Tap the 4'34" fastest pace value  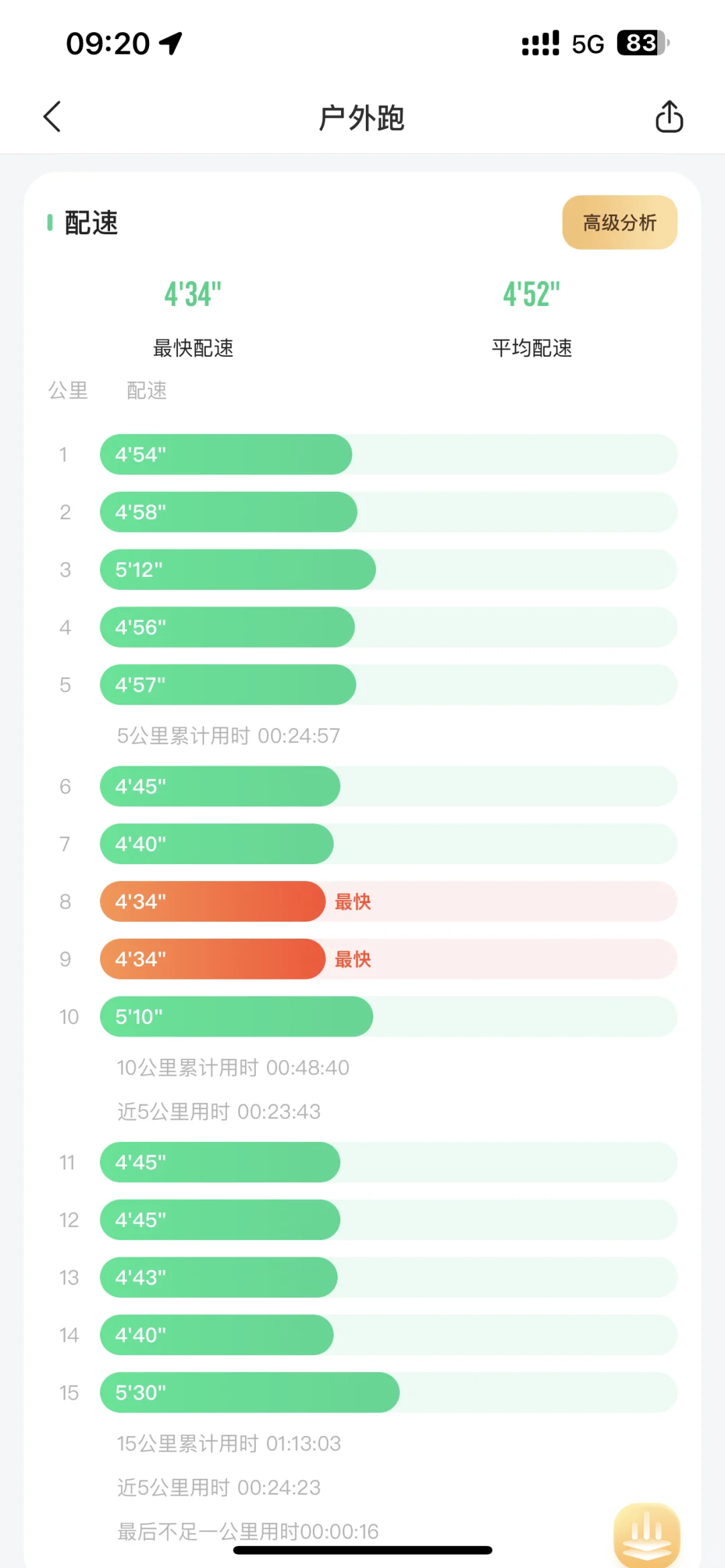pos(193,295)
